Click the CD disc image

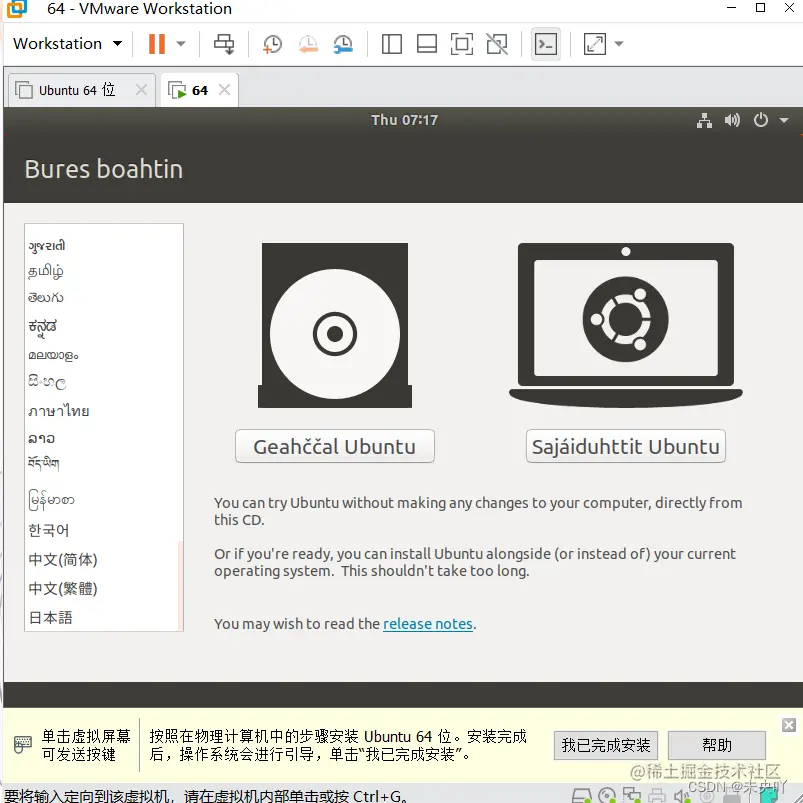[x=335, y=326]
